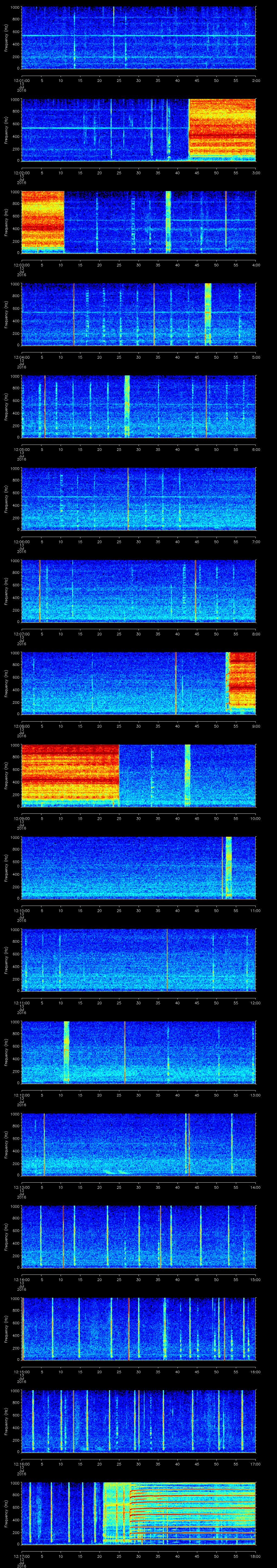Select the 12:06:00 time axis label
The height and width of the screenshot is (1568, 277).
click(21, 542)
